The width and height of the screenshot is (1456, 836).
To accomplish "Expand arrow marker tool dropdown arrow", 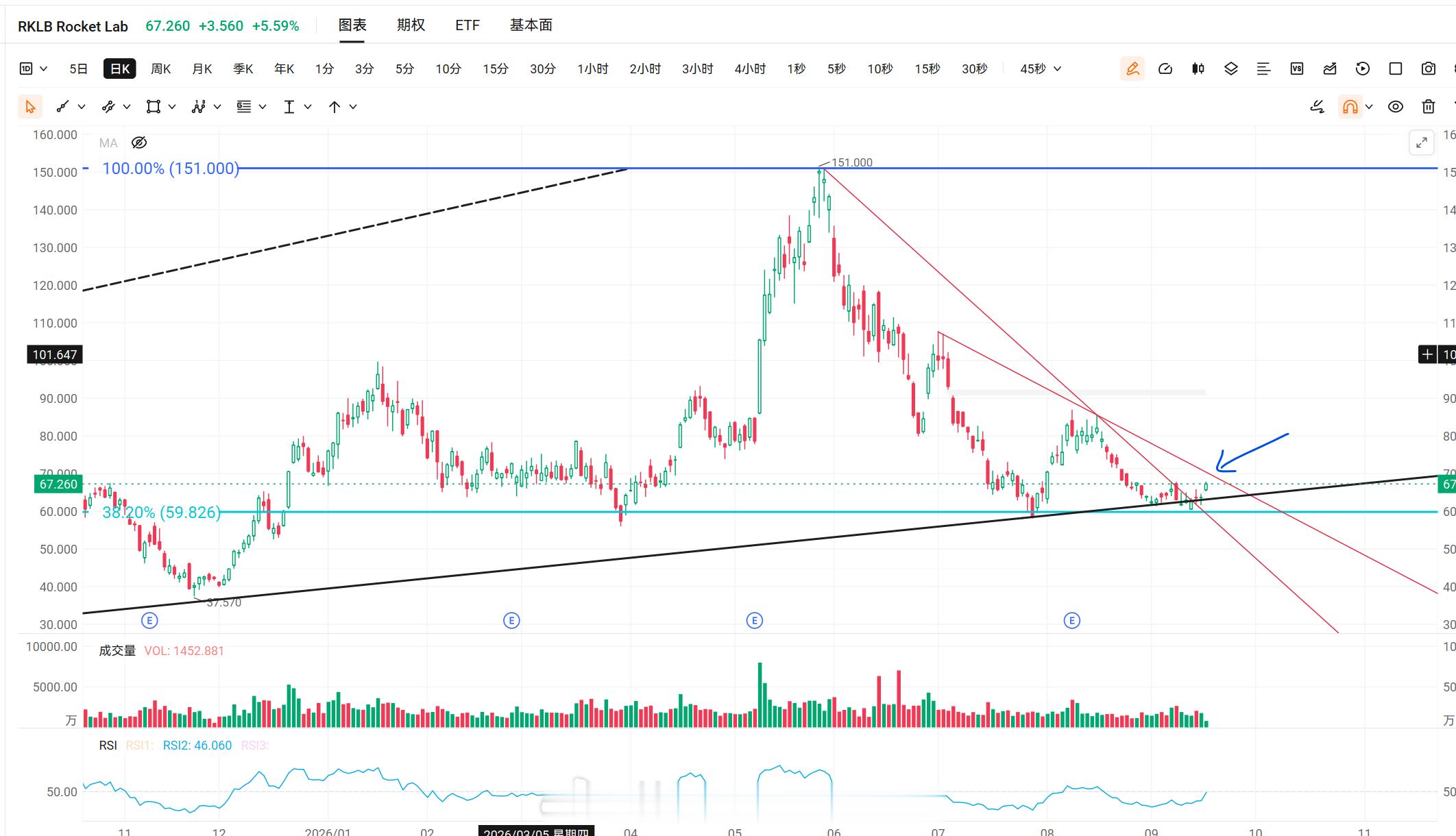I will point(353,107).
